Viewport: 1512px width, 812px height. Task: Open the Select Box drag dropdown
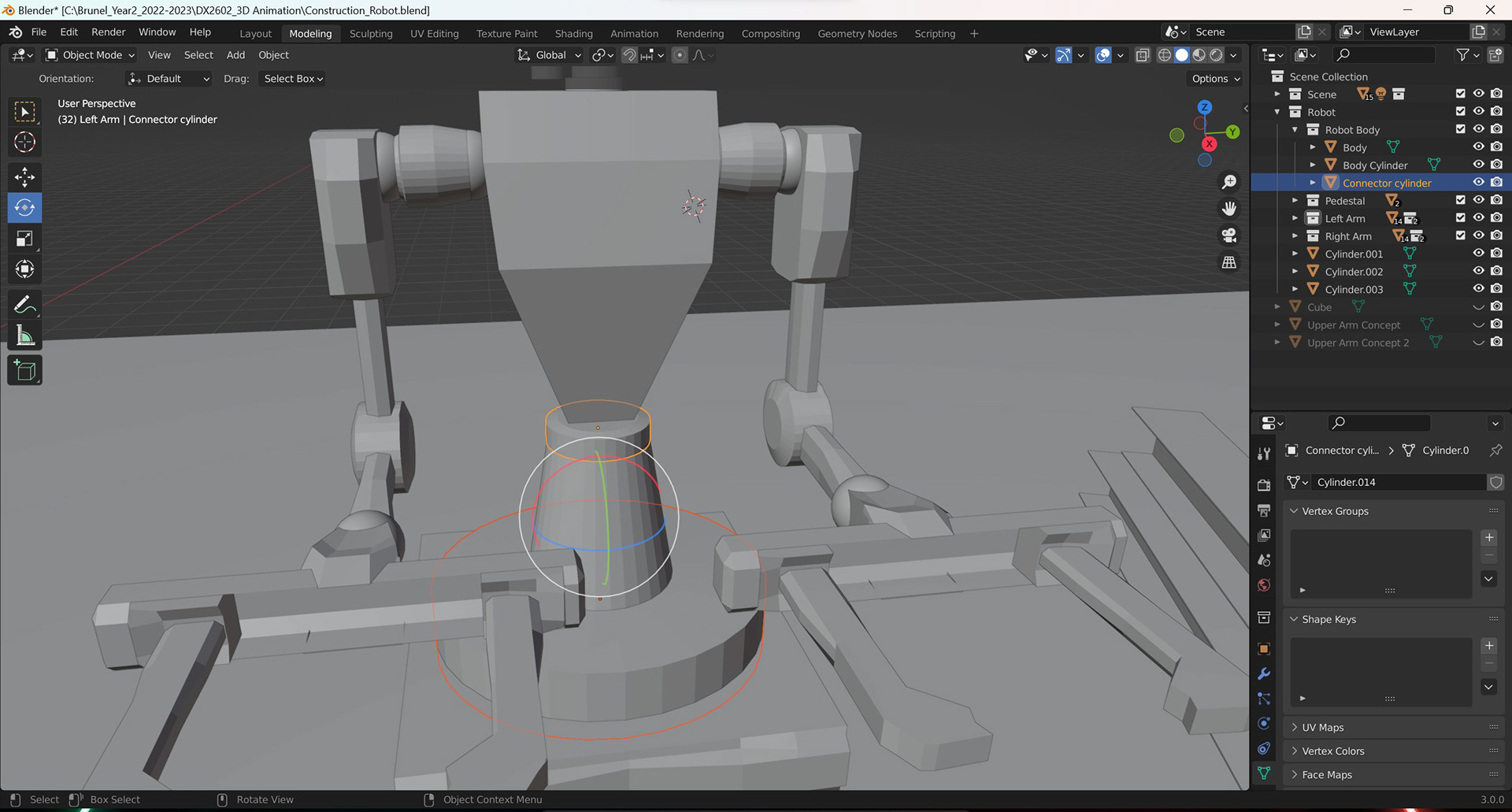point(293,79)
